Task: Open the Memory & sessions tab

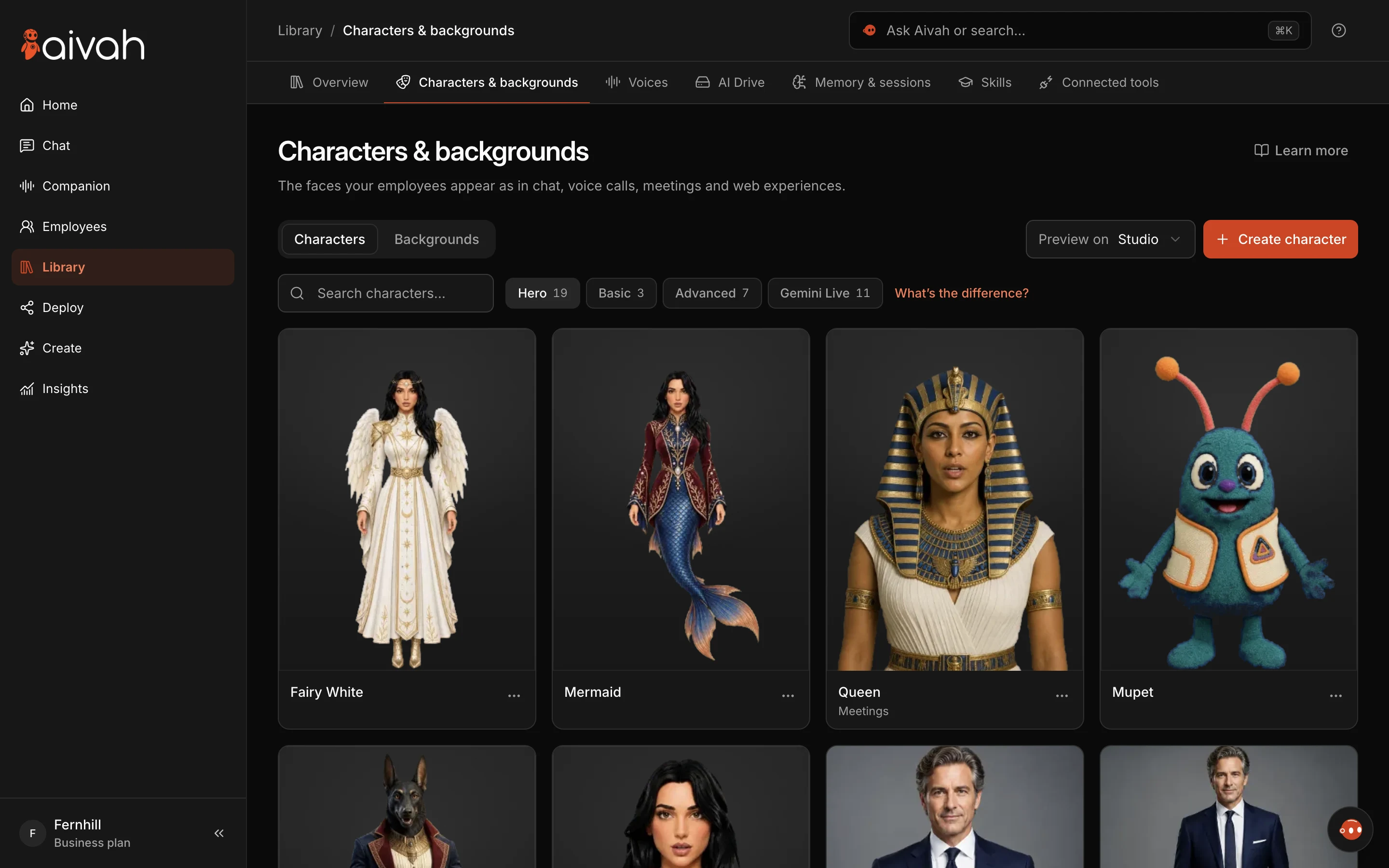Action: point(861,82)
